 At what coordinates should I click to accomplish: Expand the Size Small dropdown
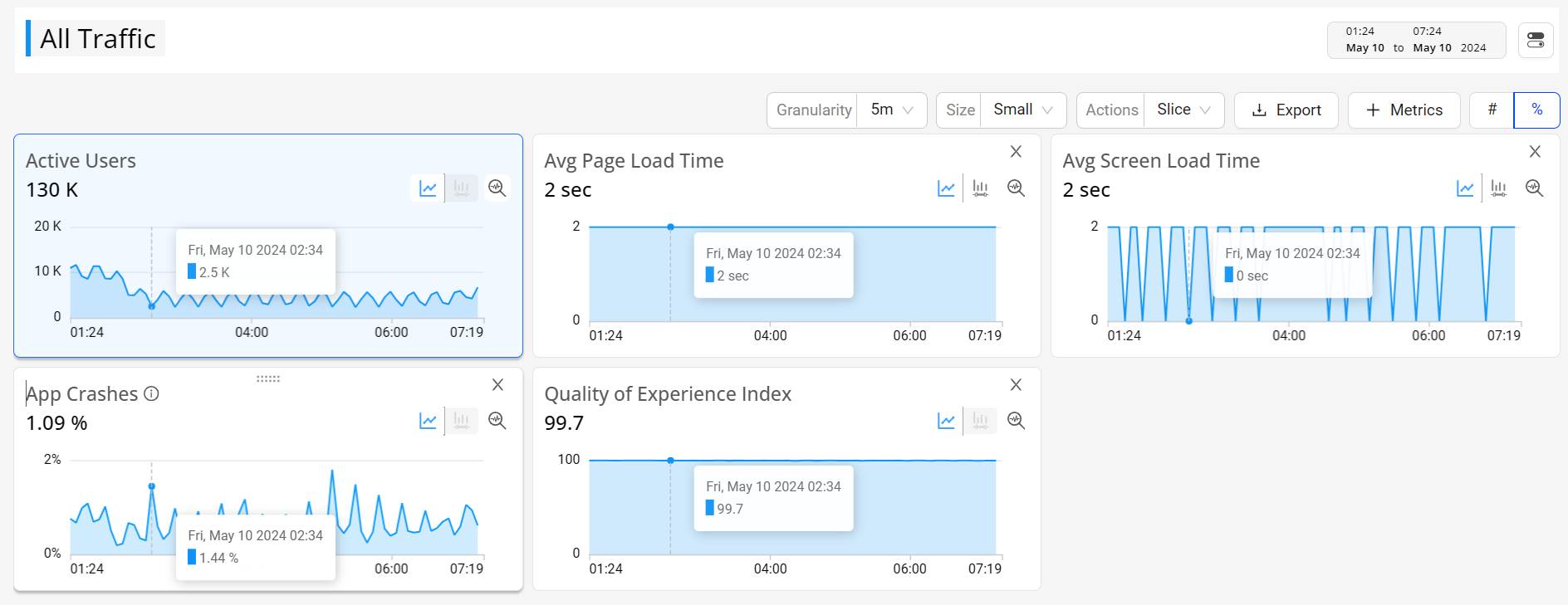click(1022, 110)
